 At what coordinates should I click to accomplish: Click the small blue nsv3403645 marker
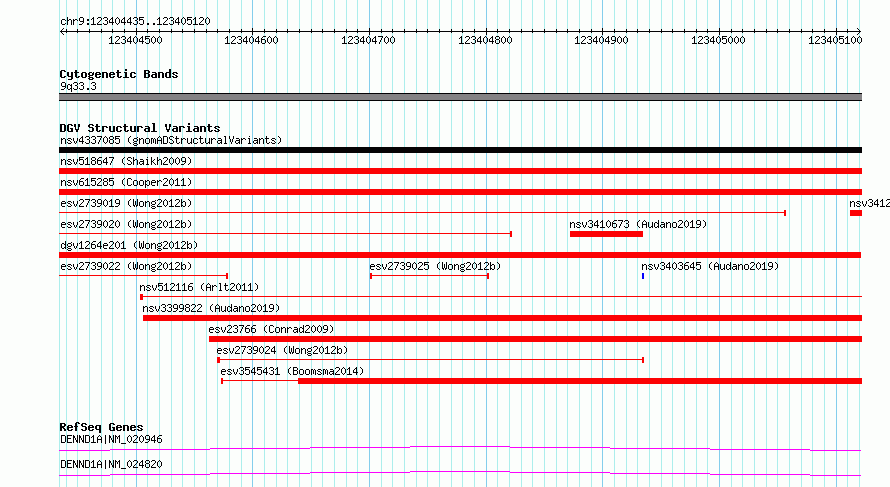click(x=643, y=276)
